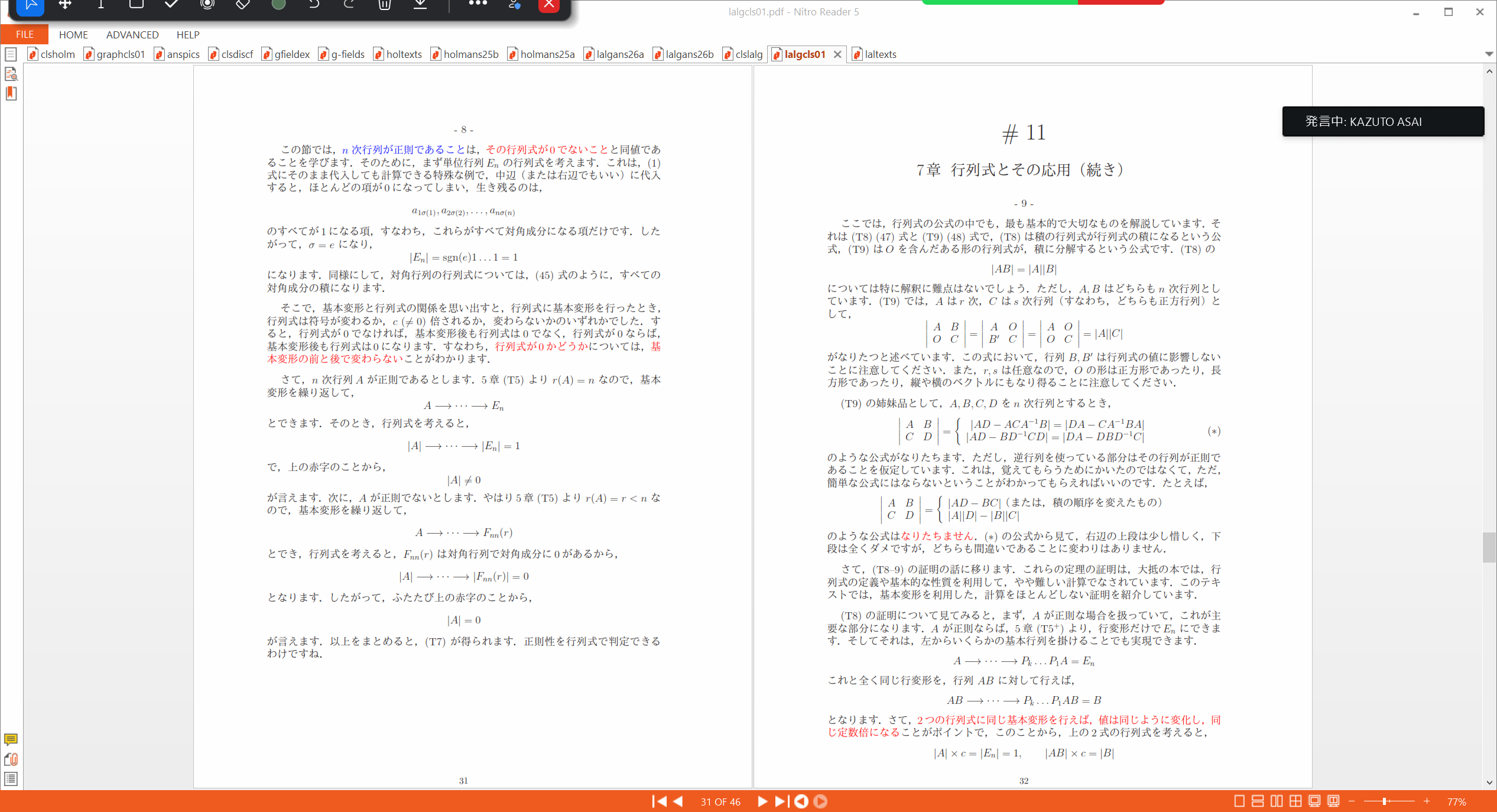The width and height of the screenshot is (1497, 812).
Task: Zoom out with the minus button
Action: pos(1352,801)
